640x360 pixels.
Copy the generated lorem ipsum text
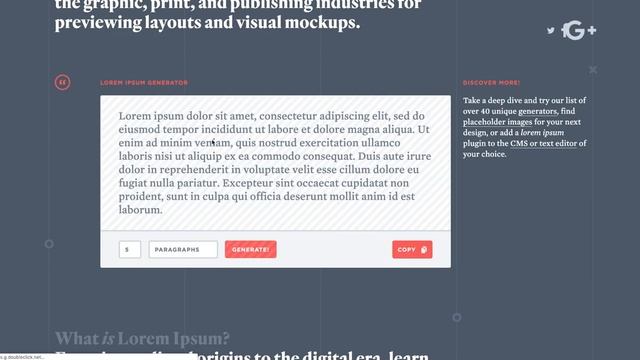(x=412, y=249)
